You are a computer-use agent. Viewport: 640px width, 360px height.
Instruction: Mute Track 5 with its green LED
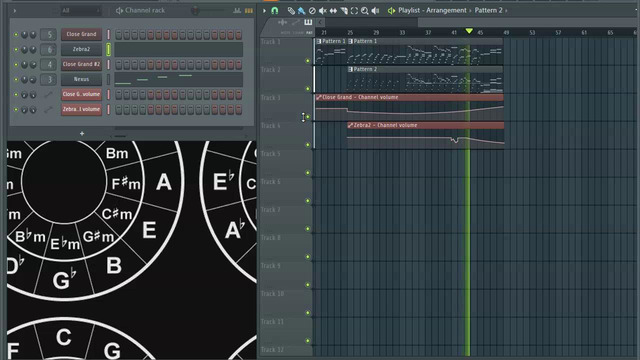tap(308, 173)
